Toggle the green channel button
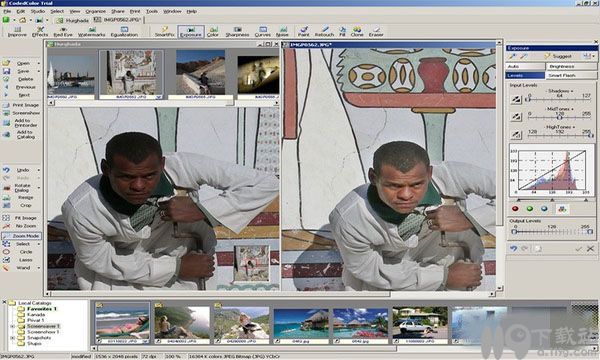This screenshot has width=600, height=360. [x=530, y=209]
